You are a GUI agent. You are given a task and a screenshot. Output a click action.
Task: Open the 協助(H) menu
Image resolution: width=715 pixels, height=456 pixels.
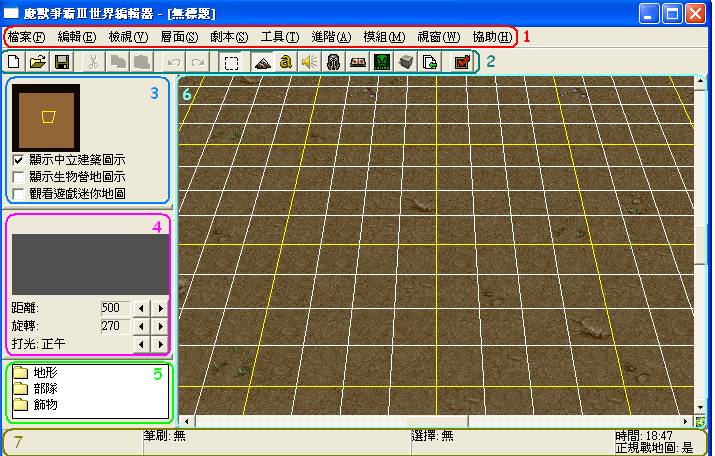tap(492, 37)
